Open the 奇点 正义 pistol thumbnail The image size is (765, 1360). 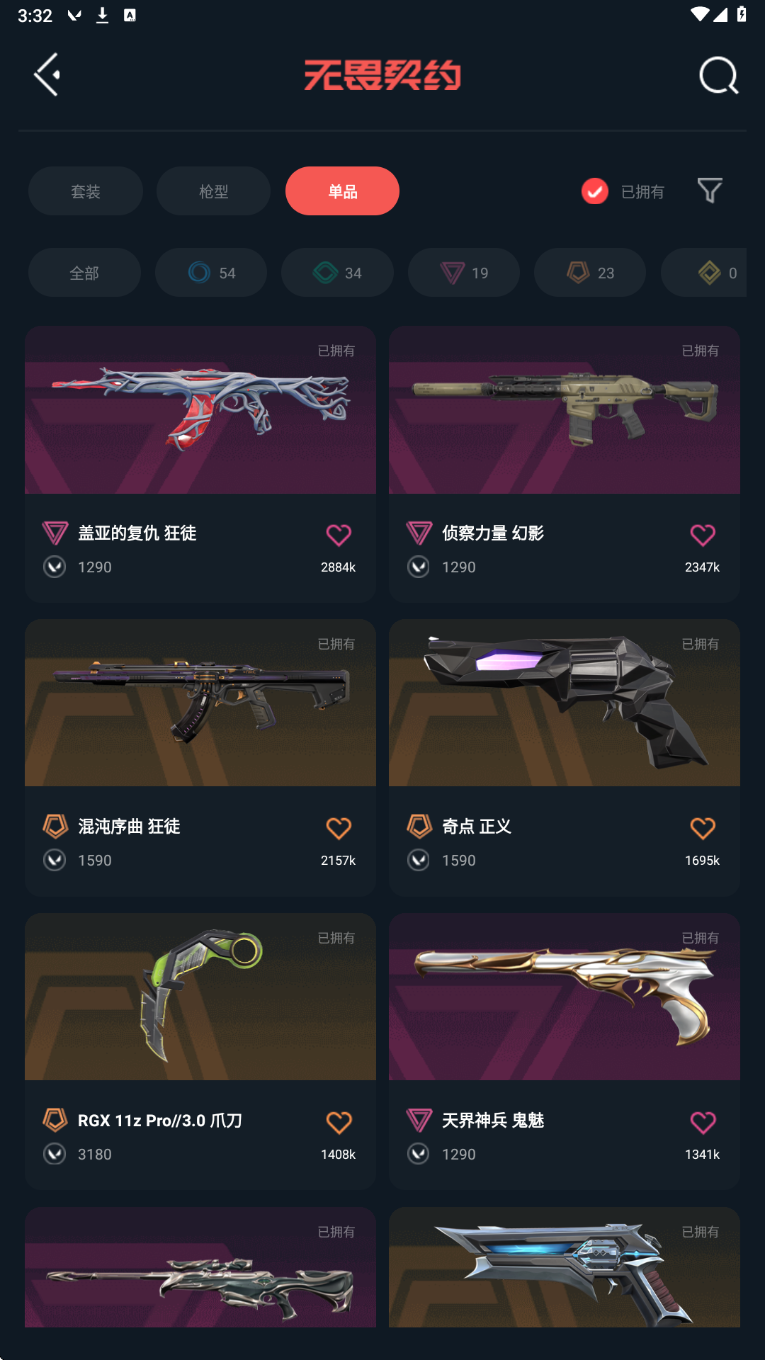564,702
